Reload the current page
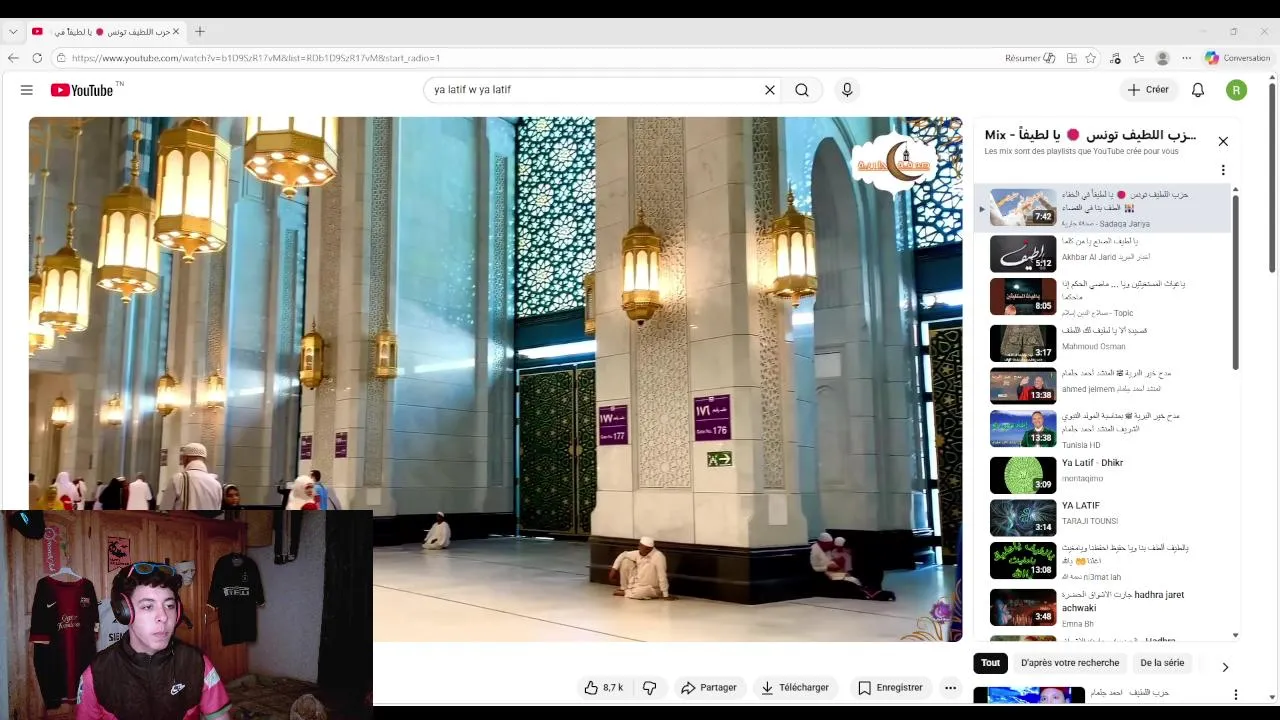 (x=37, y=58)
